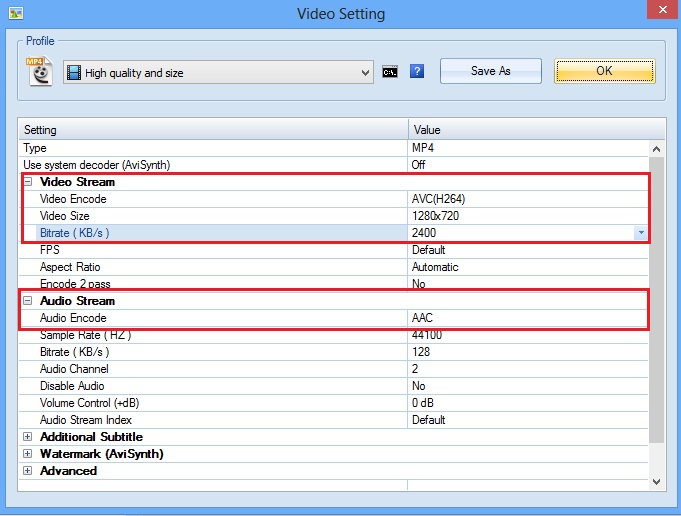Expand the Additional Subtitle section
The image size is (681, 516).
click(x=28, y=437)
